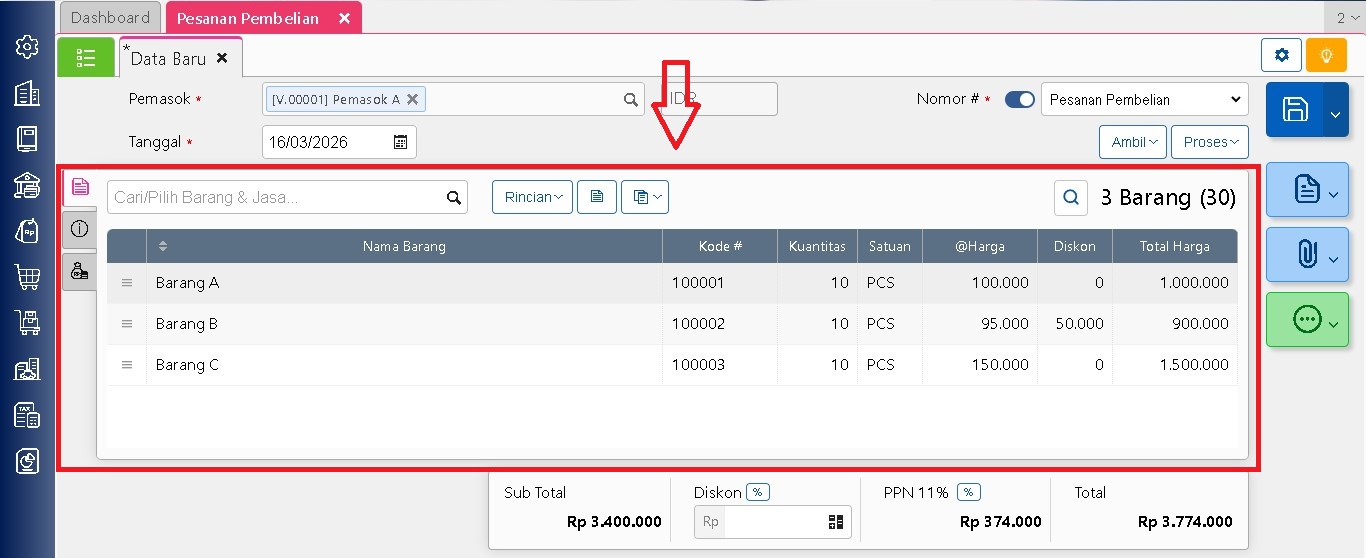This screenshot has height=558, width=1366.
Task: Select the Pesanan Pembelian tab
Action: (x=248, y=18)
